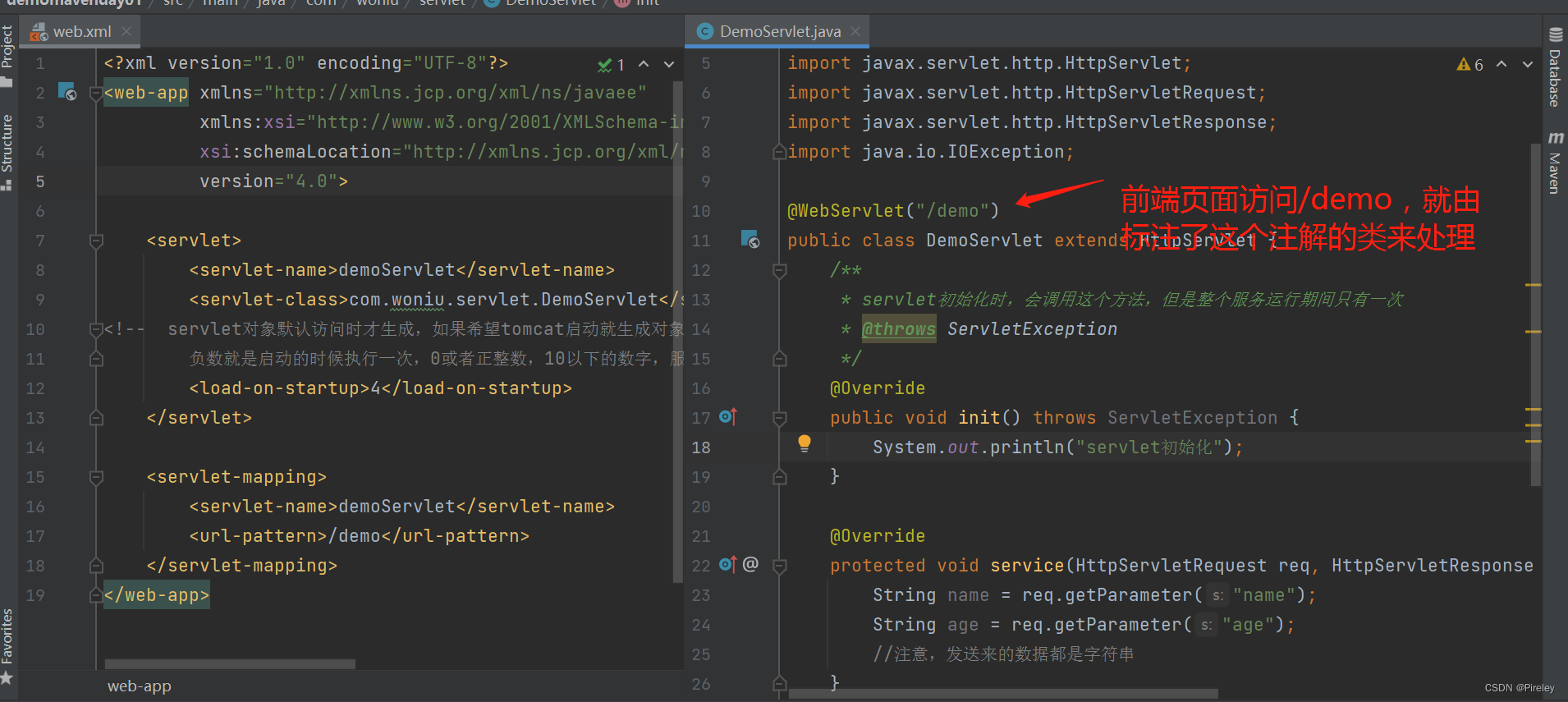Click the first @Override annotation on line 16
Image resolution: width=1568 pixels, height=702 pixels.
click(x=878, y=388)
